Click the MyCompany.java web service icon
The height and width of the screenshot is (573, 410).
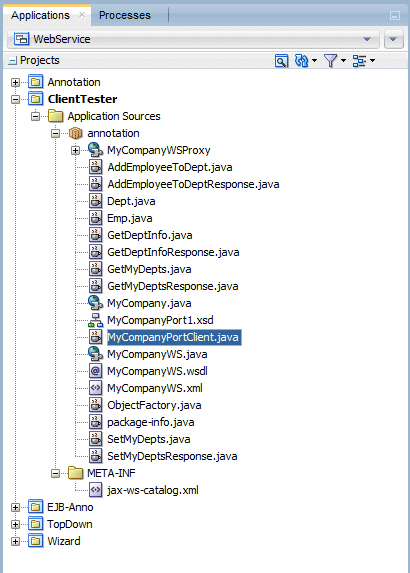[x=95, y=303]
